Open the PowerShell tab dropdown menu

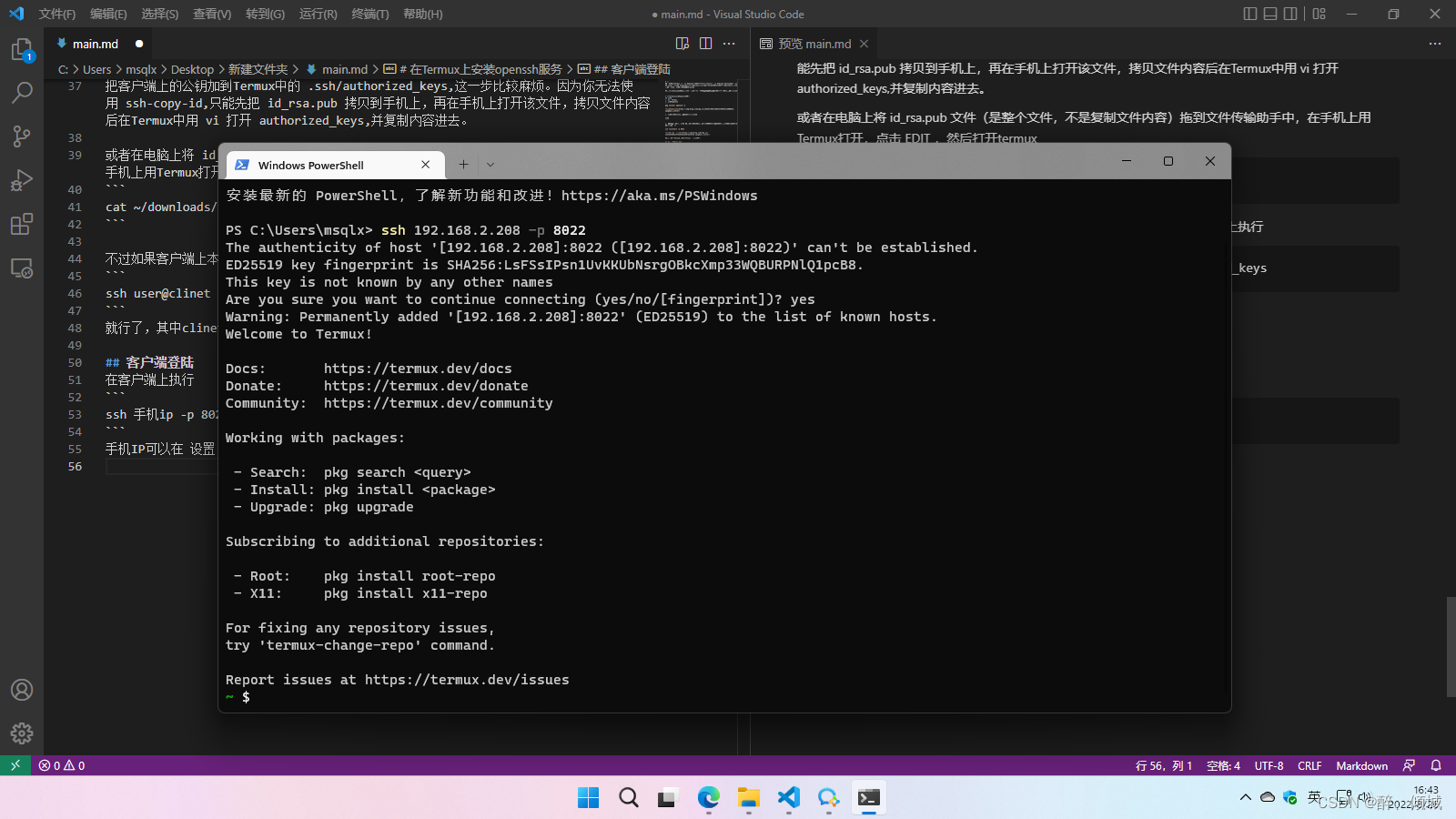tap(490, 165)
